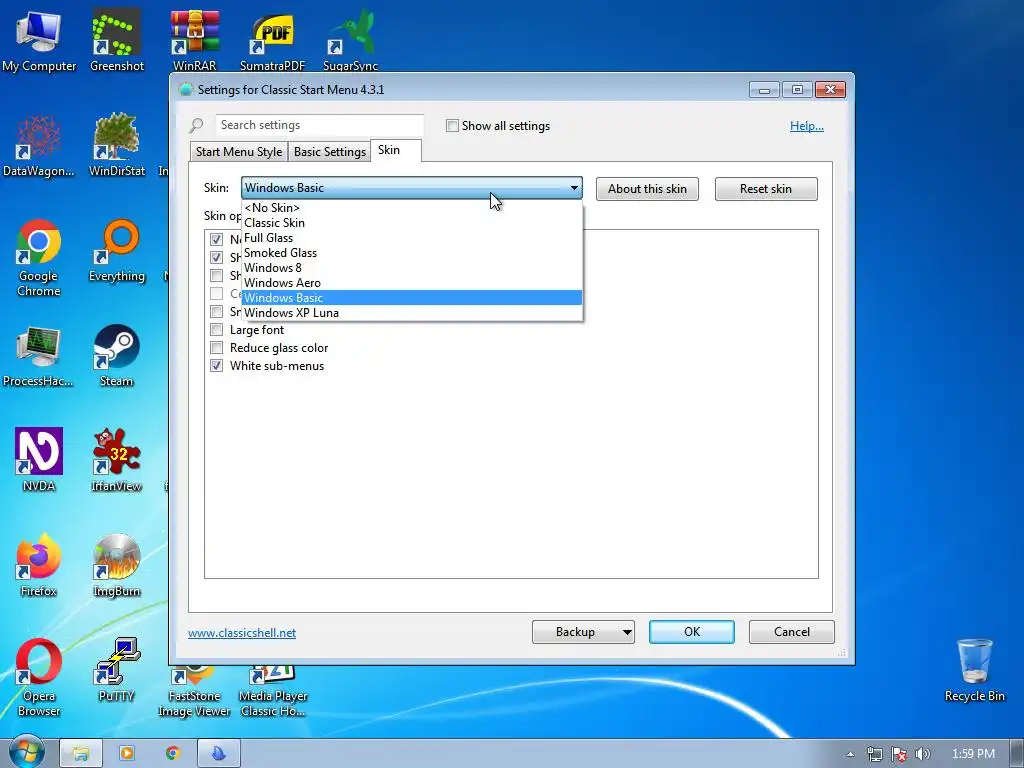Choose Windows XP Luna skin
The image size is (1024, 768).
coord(411,313)
